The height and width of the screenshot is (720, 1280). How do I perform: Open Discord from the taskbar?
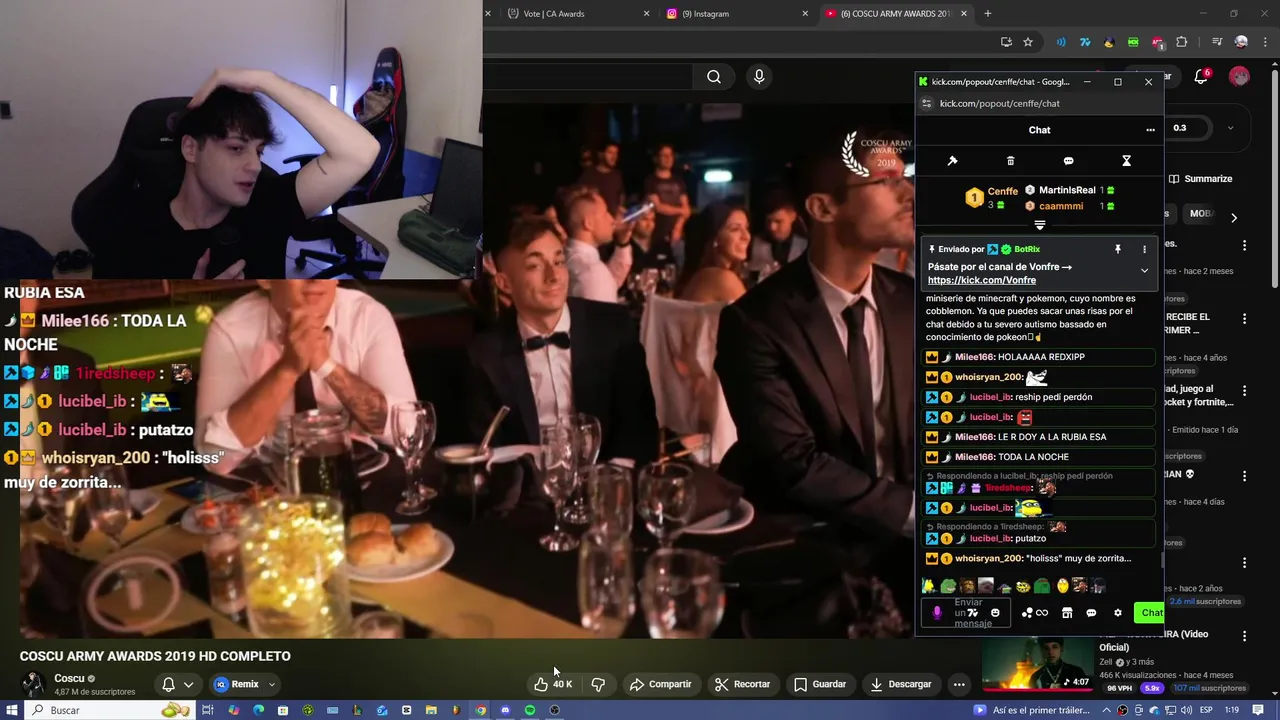tap(505, 710)
